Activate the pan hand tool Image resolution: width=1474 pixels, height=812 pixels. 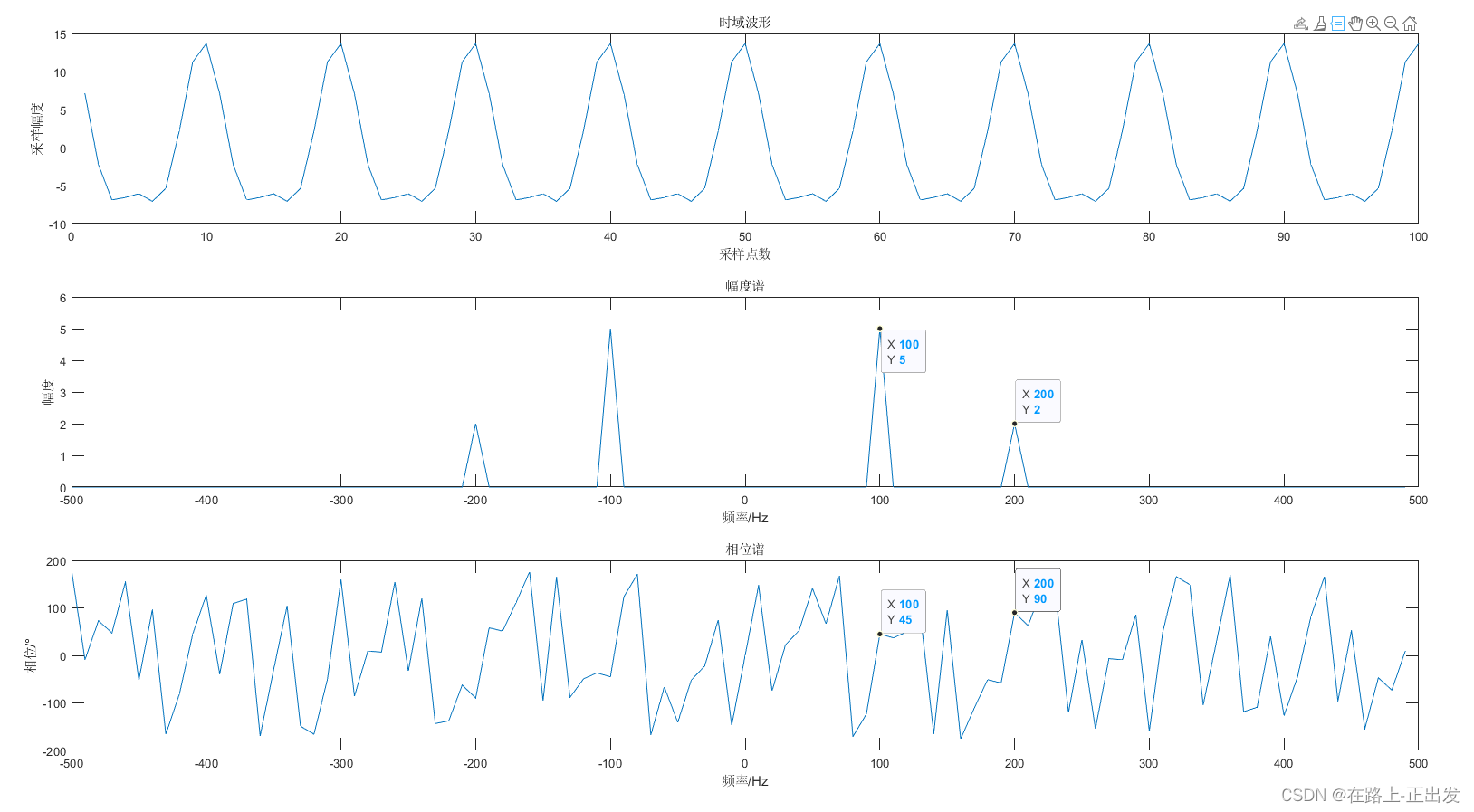click(x=1355, y=24)
